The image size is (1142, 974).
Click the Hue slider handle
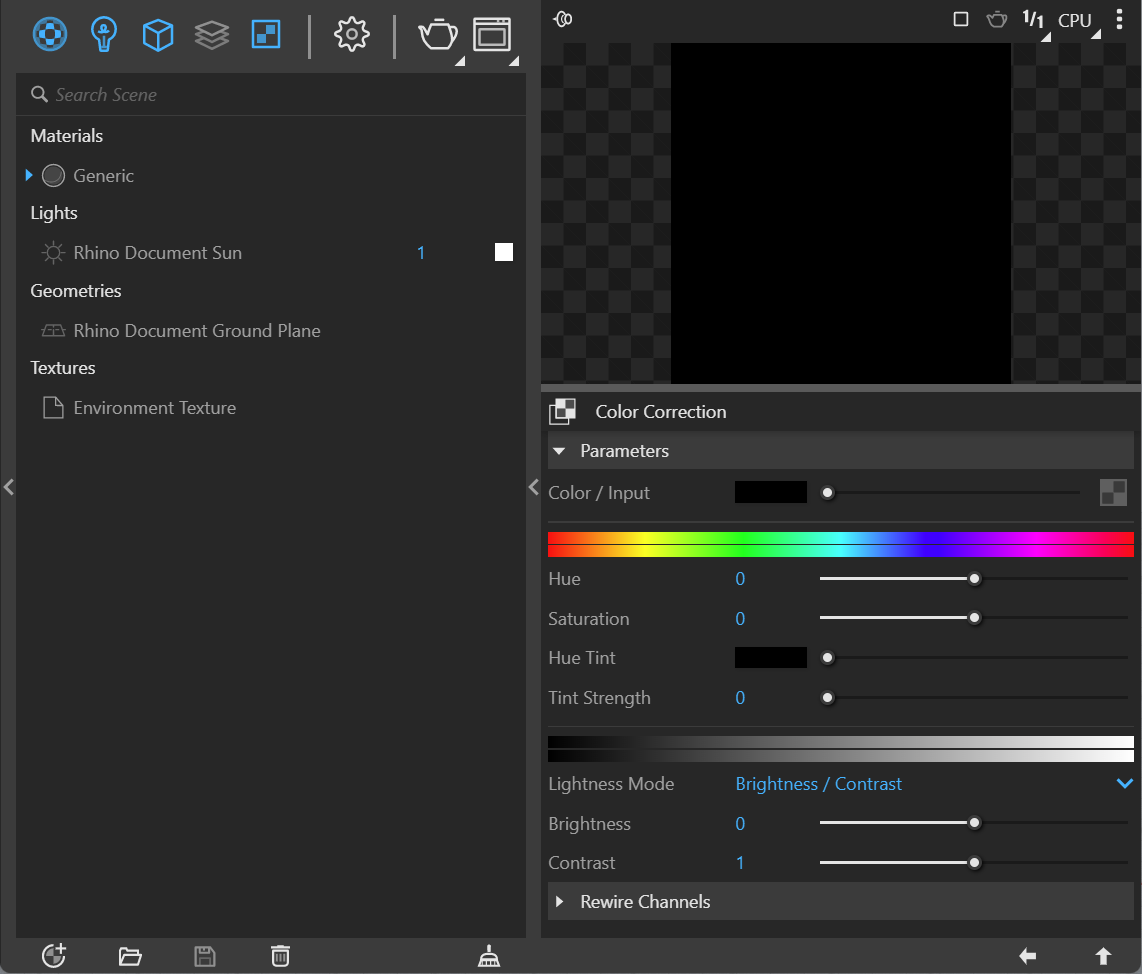974,579
